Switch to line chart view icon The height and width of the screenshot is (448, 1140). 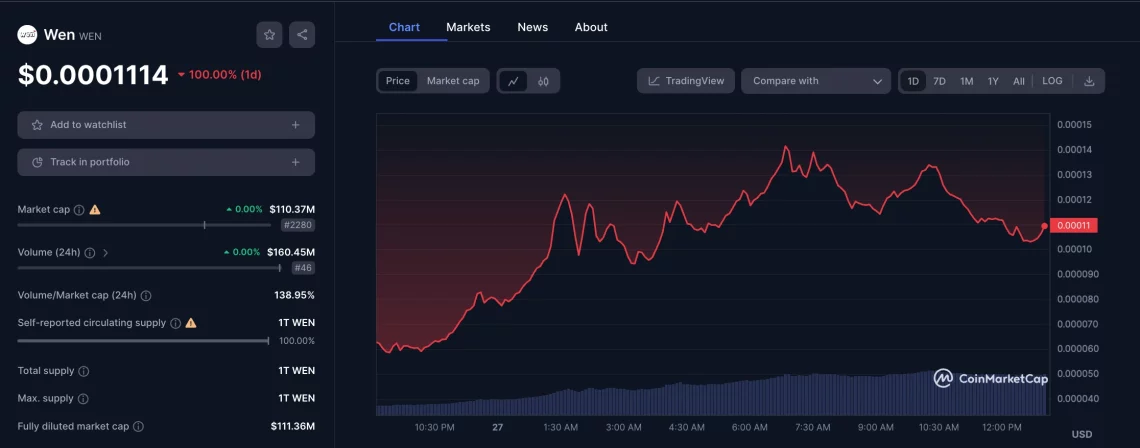(x=513, y=81)
